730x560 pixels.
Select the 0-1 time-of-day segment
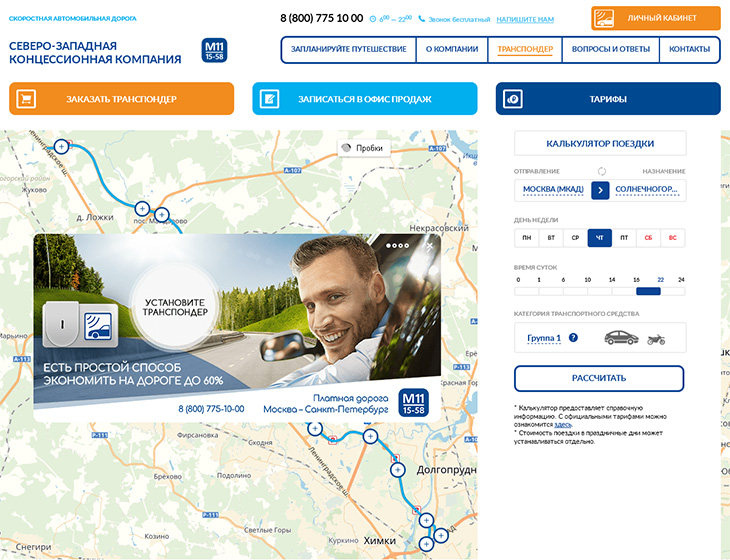(527, 291)
